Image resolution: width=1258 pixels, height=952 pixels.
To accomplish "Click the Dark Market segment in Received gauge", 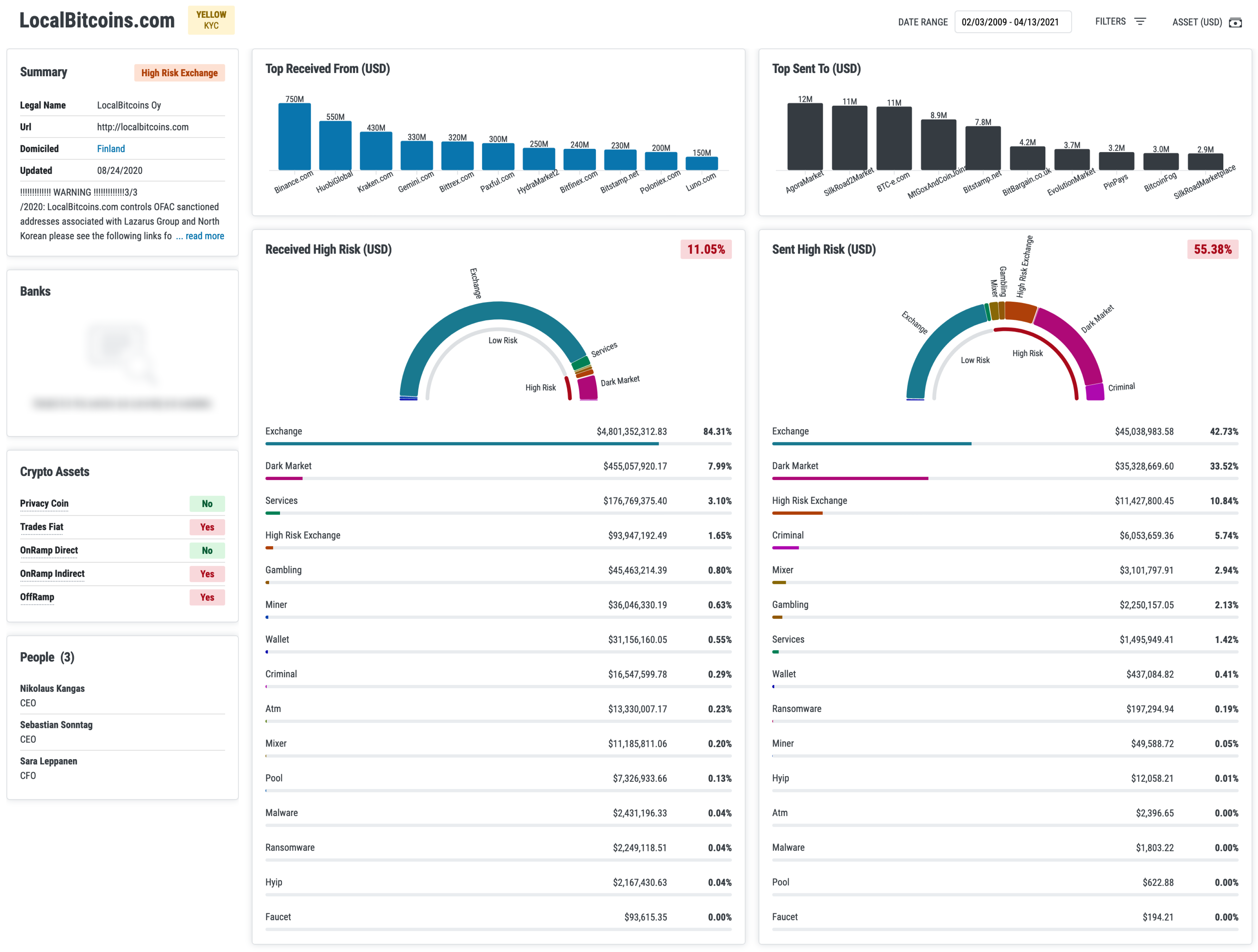I will pyautogui.click(x=587, y=388).
